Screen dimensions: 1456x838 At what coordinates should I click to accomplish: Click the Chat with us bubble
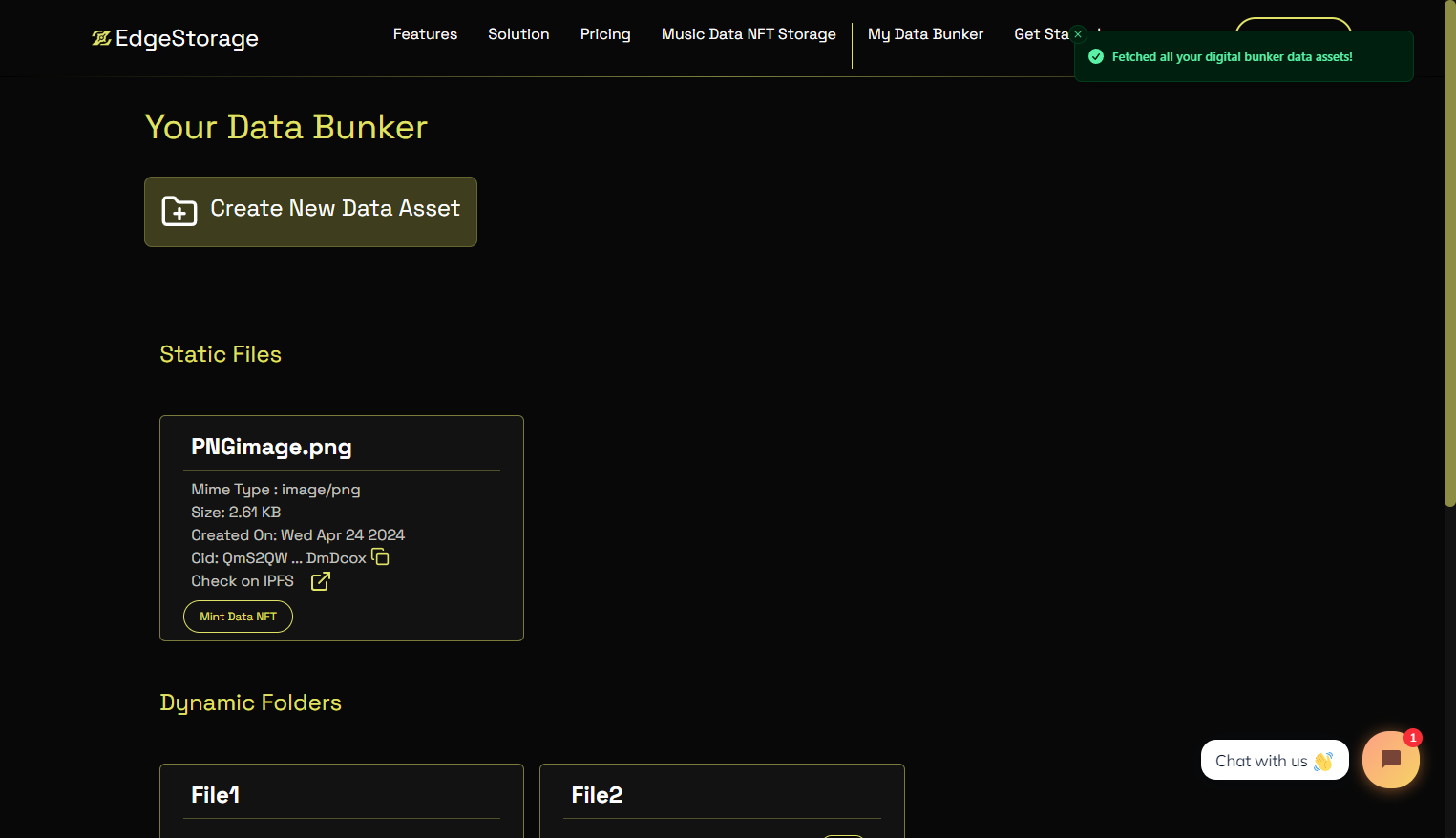click(1275, 760)
